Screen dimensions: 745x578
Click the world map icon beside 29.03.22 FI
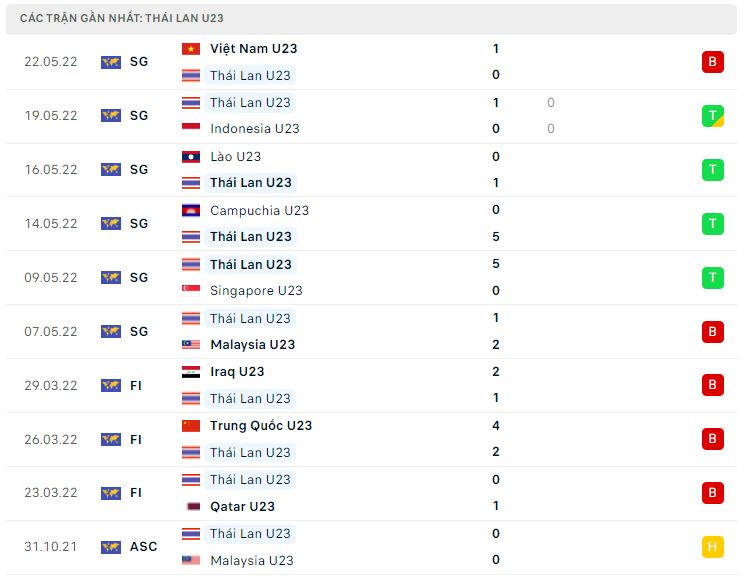click(111, 386)
